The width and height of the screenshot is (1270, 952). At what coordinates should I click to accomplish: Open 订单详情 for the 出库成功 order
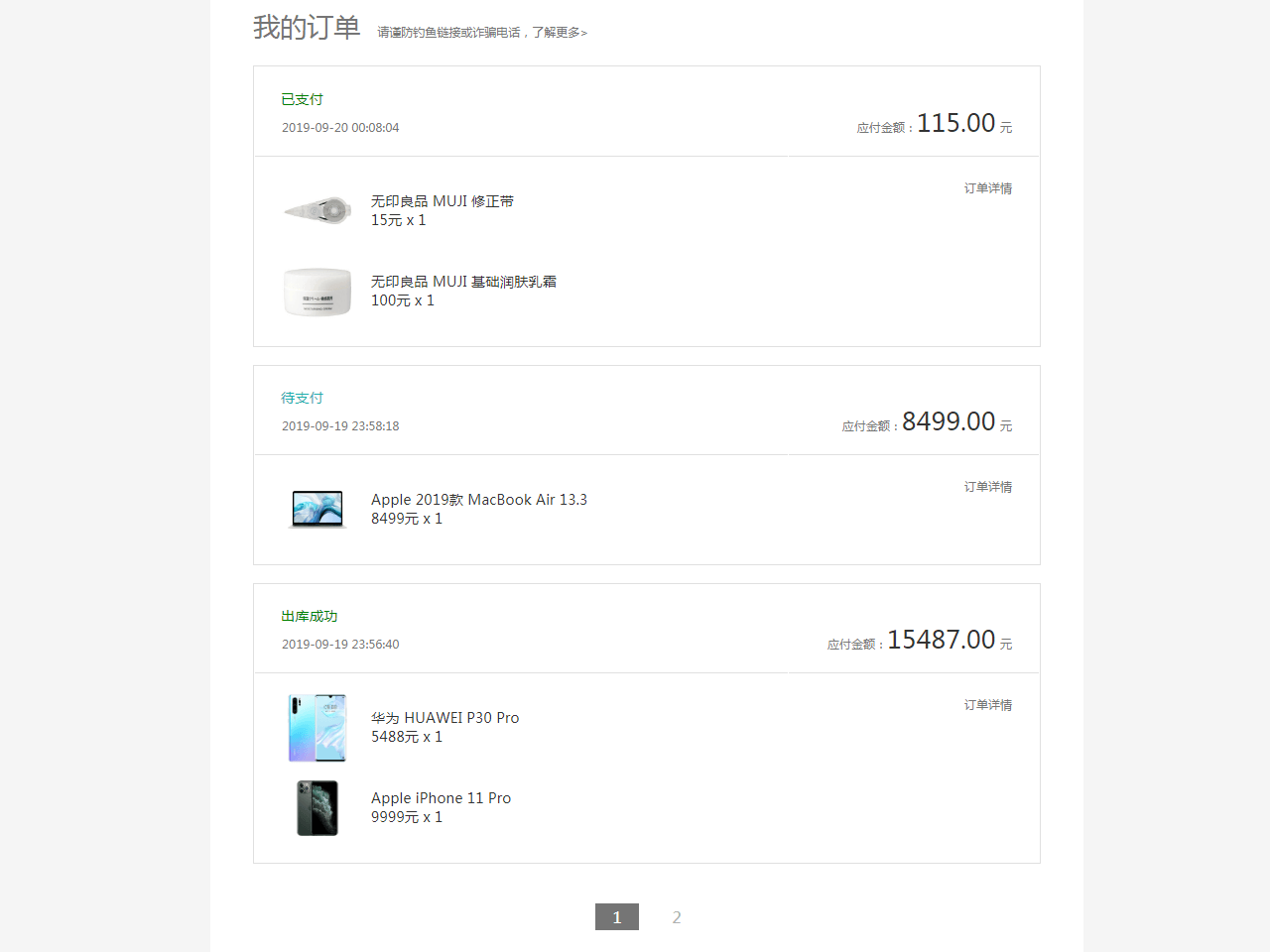pos(988,705)
